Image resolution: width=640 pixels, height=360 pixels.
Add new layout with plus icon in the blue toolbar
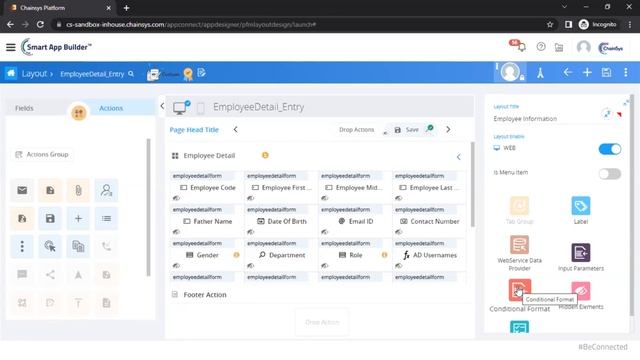587,73
